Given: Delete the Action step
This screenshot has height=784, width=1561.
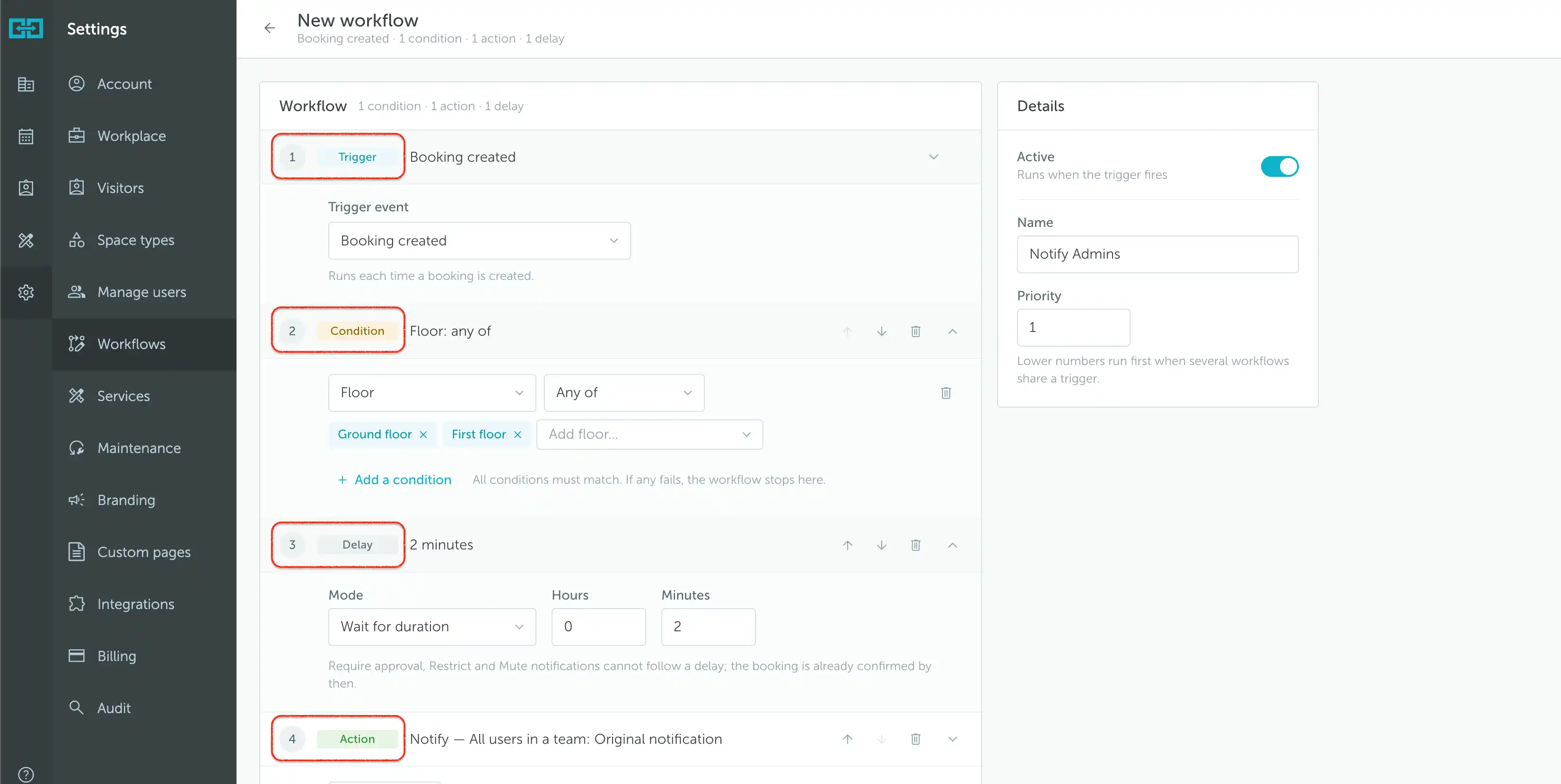Looking at the screenshot, I should pyautogui.click(x=916, y=739).
